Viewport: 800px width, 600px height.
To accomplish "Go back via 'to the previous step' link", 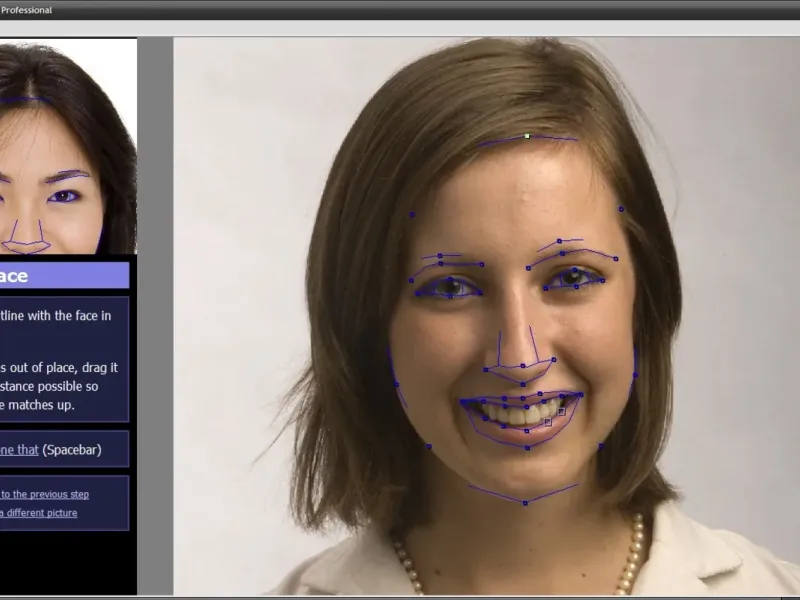I will [x=44, y=494].
